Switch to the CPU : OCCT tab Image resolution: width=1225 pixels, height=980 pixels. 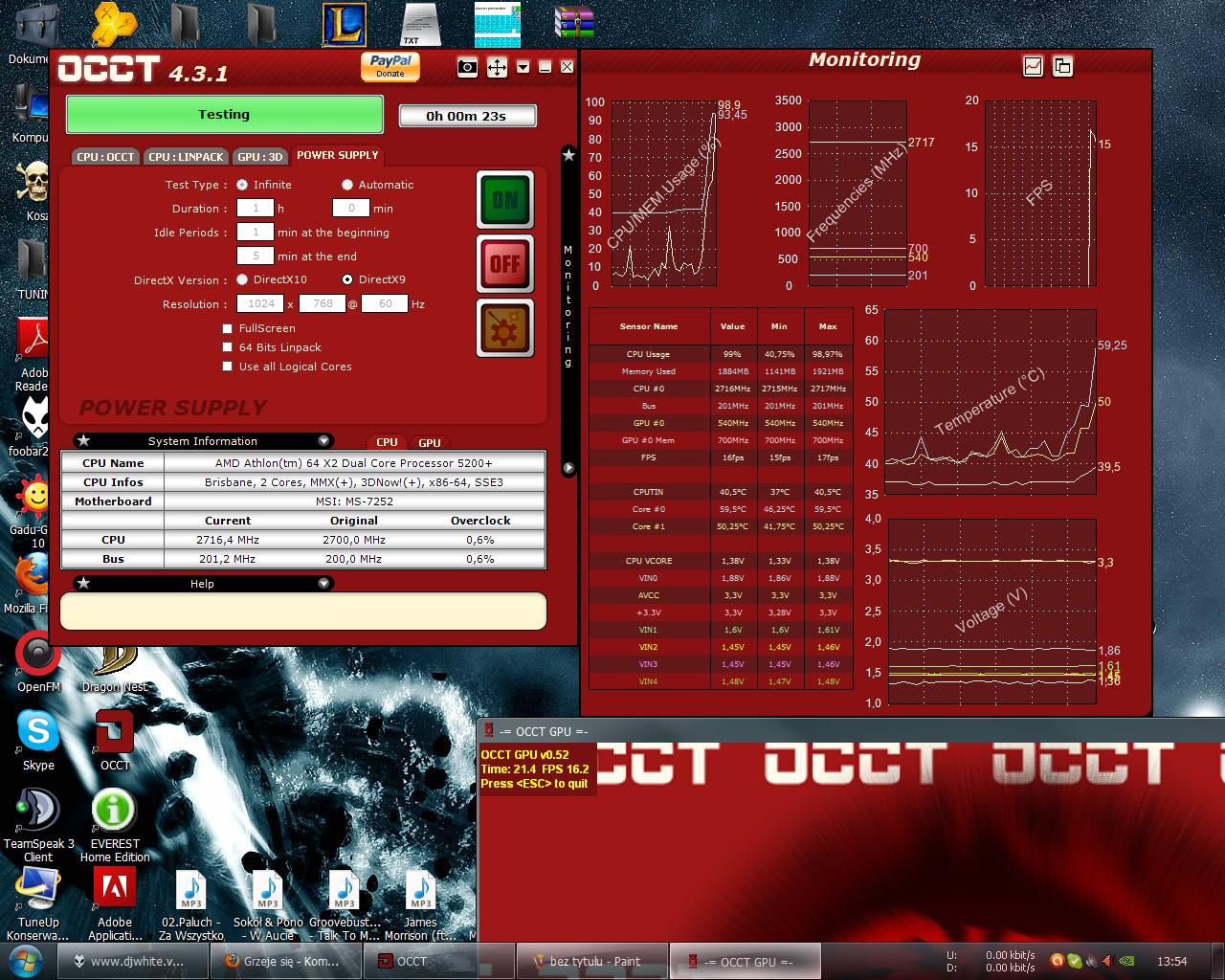tap(105, 157)
